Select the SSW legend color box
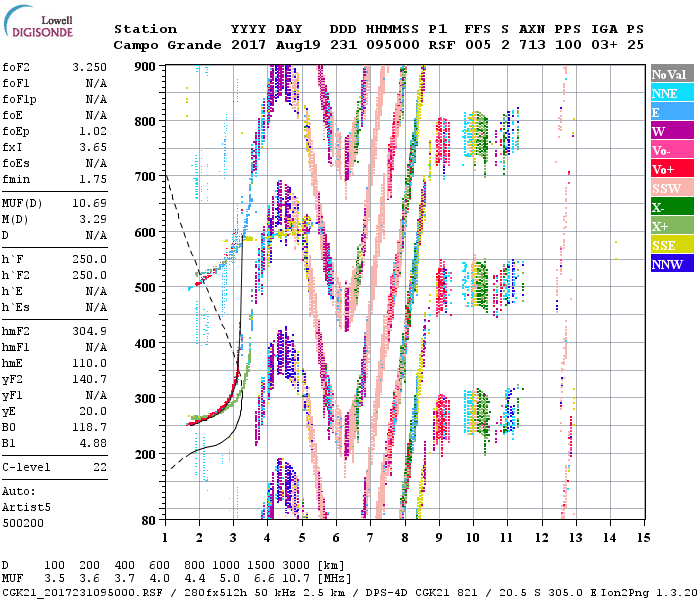 pos(671,188)
